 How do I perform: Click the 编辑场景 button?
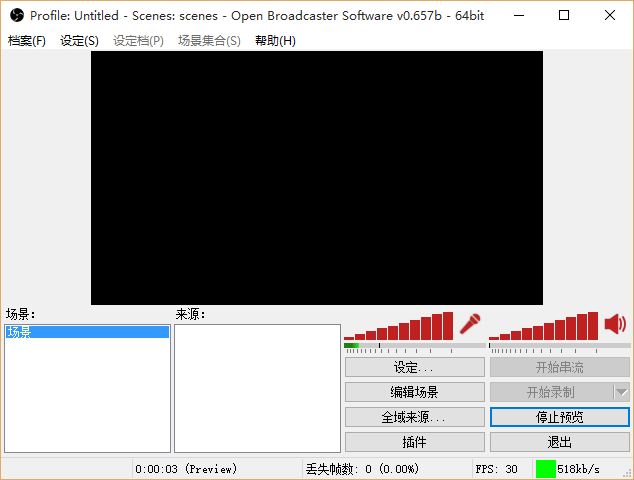coord(414,392)
